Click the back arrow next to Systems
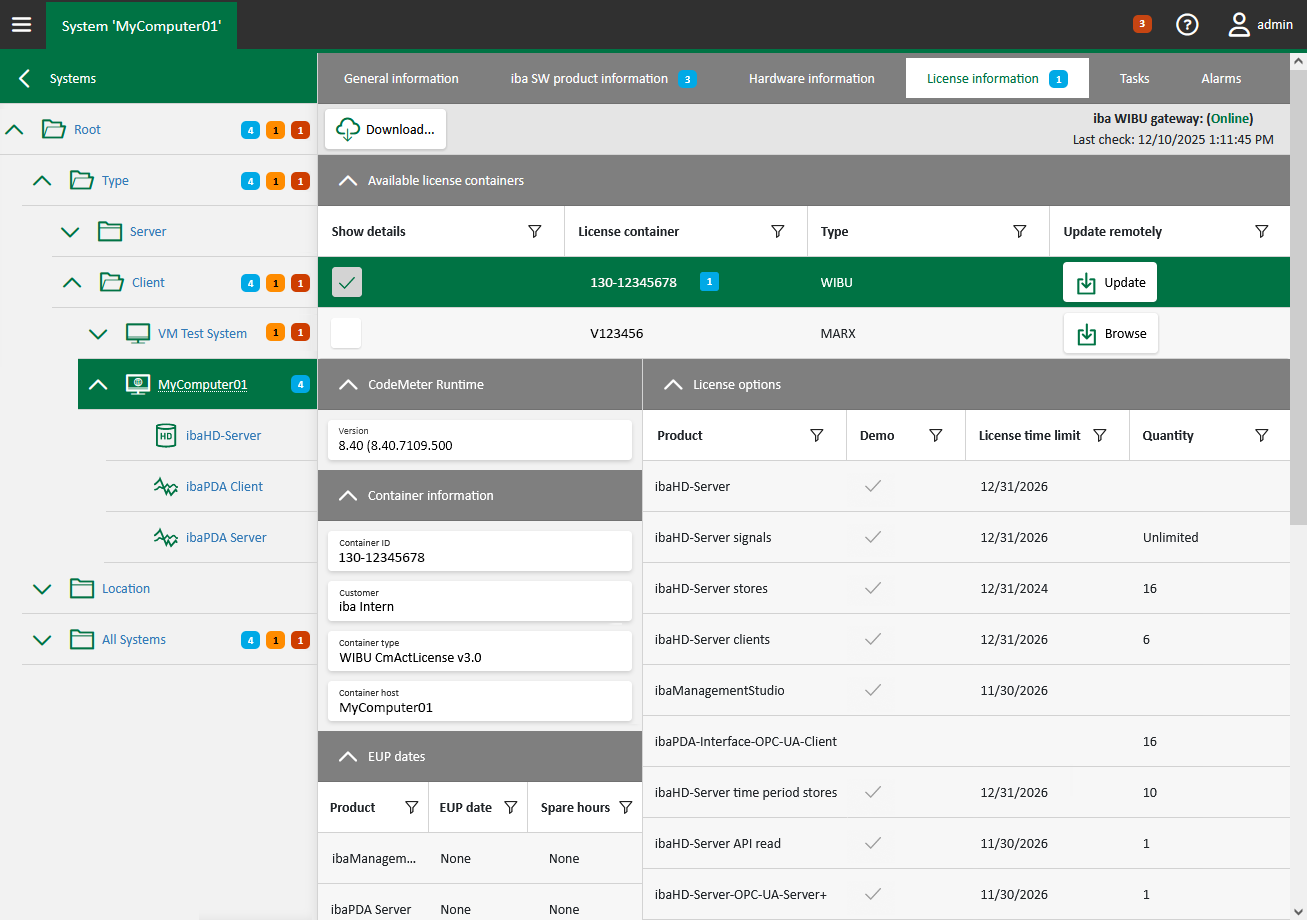 click(x=25, y=78)
